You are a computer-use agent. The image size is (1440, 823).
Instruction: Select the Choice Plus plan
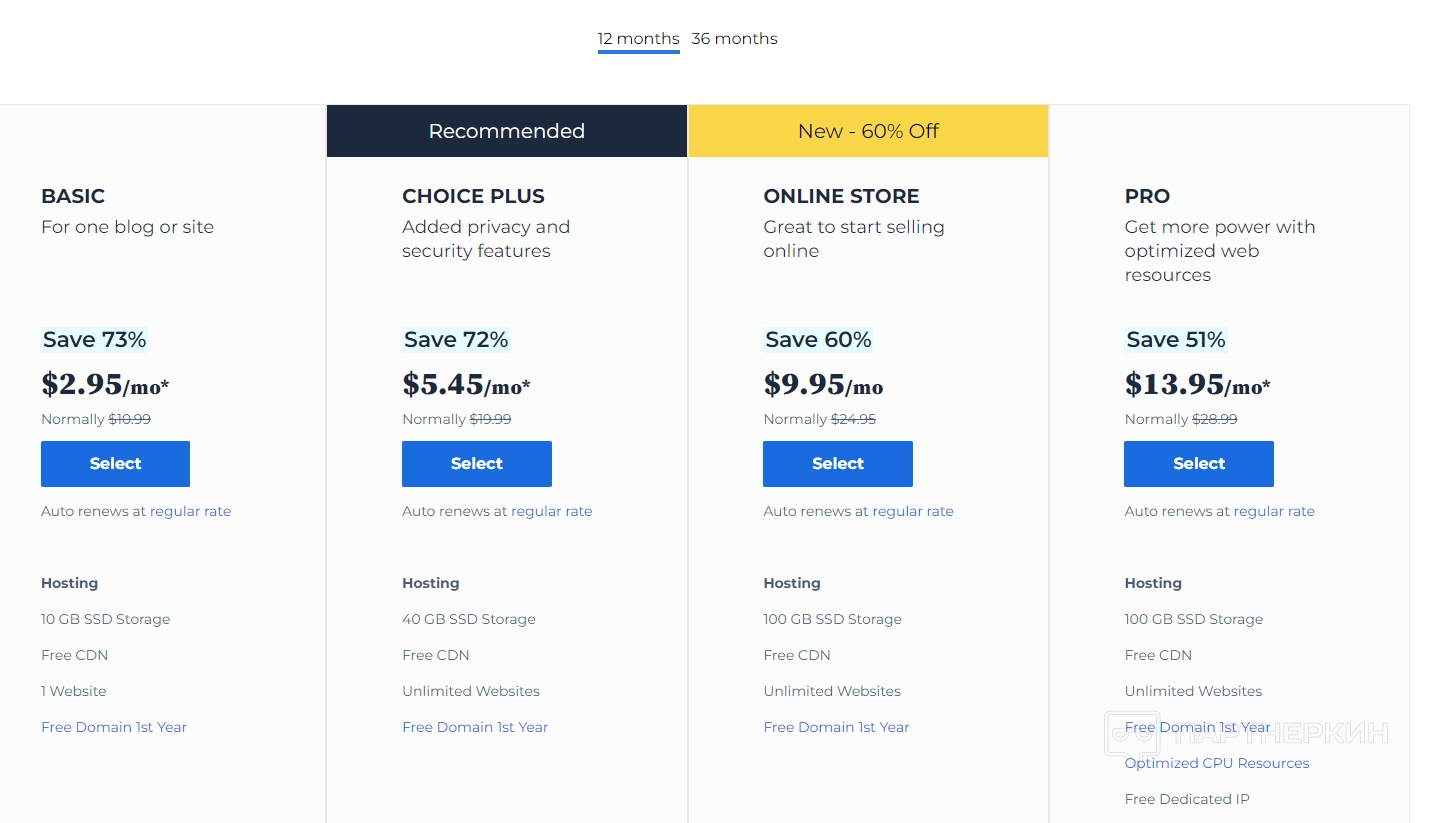476,464
